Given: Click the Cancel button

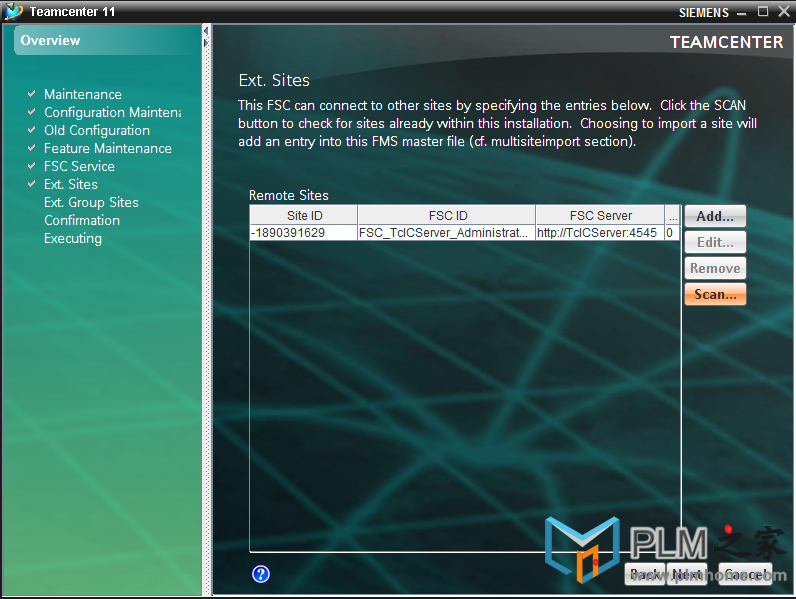Looking at the screenshot, I should pyautogui.click(x=745, y=574).
